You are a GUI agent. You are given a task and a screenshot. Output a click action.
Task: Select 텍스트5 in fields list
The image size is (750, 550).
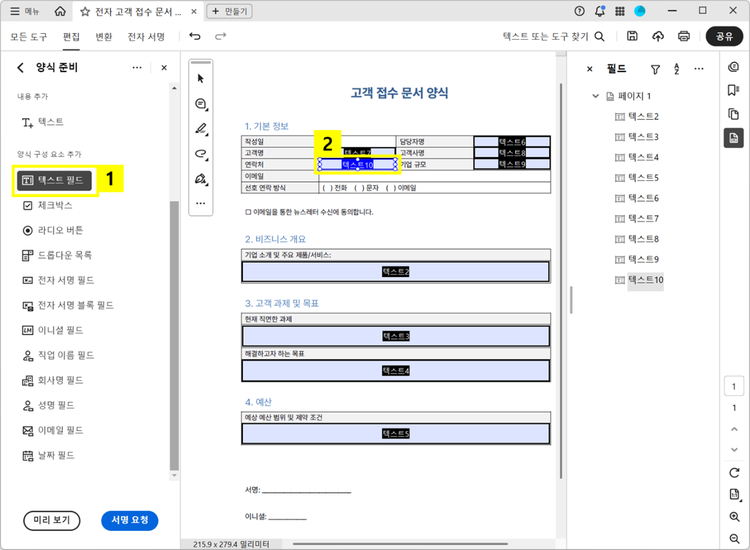(x=638, y=178)
